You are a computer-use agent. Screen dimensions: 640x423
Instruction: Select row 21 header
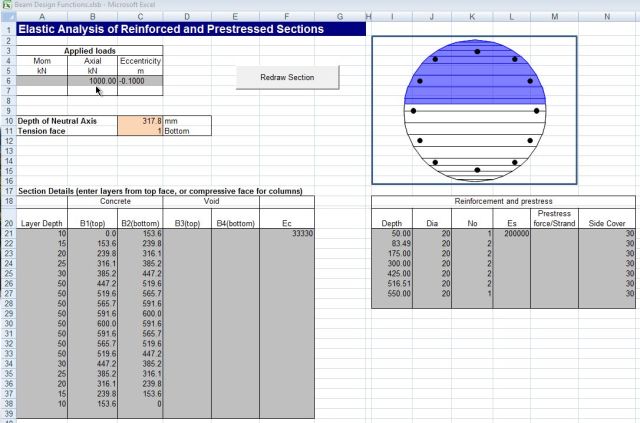click(9, 234)
